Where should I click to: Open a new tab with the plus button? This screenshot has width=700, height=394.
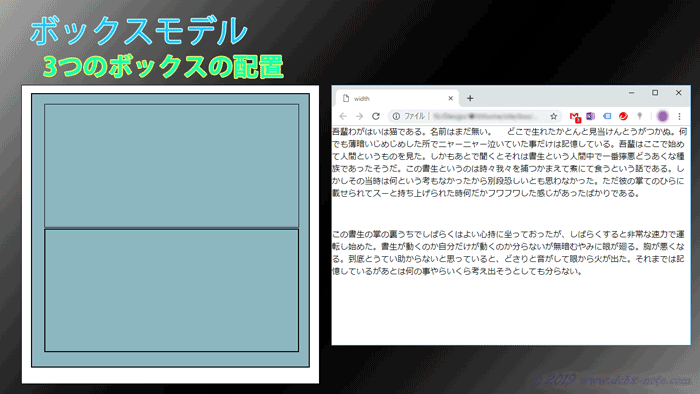click(470, 99)
